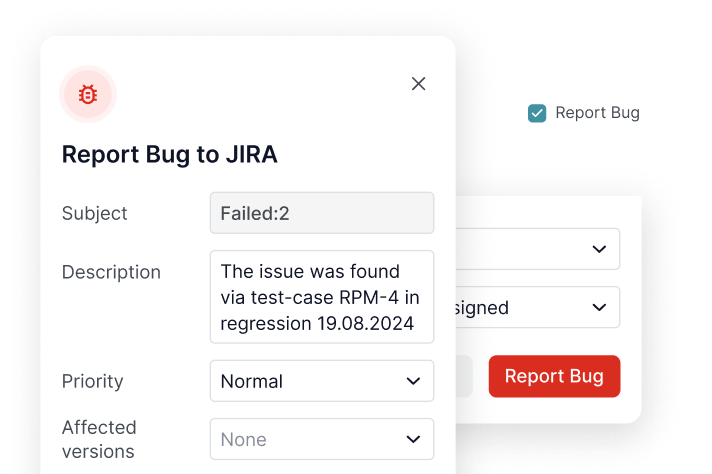Open the Affected versions dropdown showing None
The width and height of the screenshot is (712, 474).
(321, 439)
